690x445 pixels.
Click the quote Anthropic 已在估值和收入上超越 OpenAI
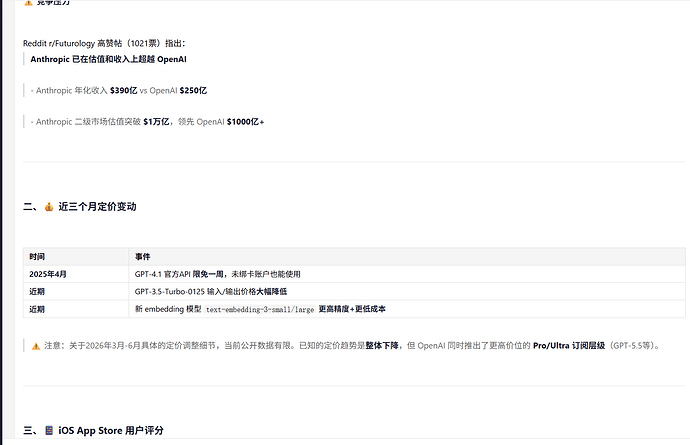(108, 59)
